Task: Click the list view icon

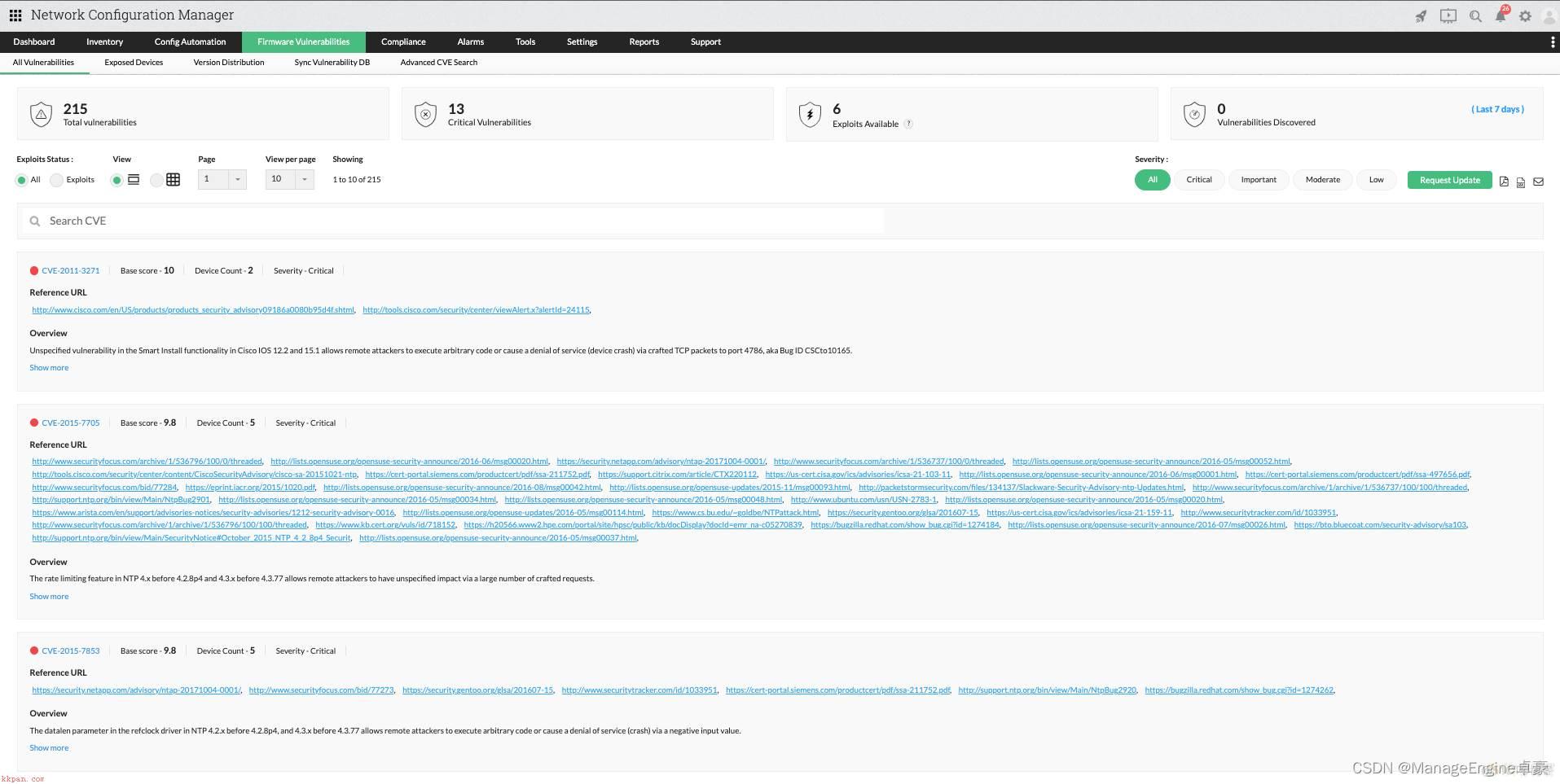Action: [x=134, y=179]
